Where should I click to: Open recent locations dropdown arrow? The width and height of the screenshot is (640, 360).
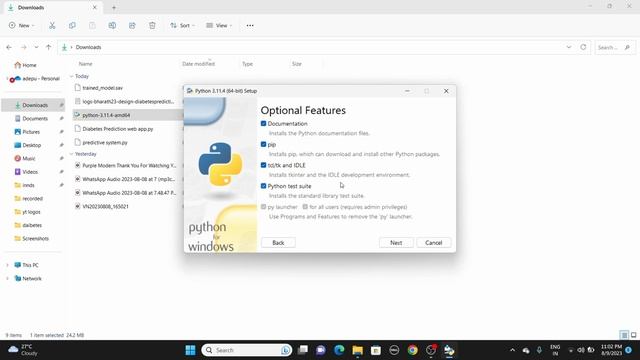tap(36, 47)
